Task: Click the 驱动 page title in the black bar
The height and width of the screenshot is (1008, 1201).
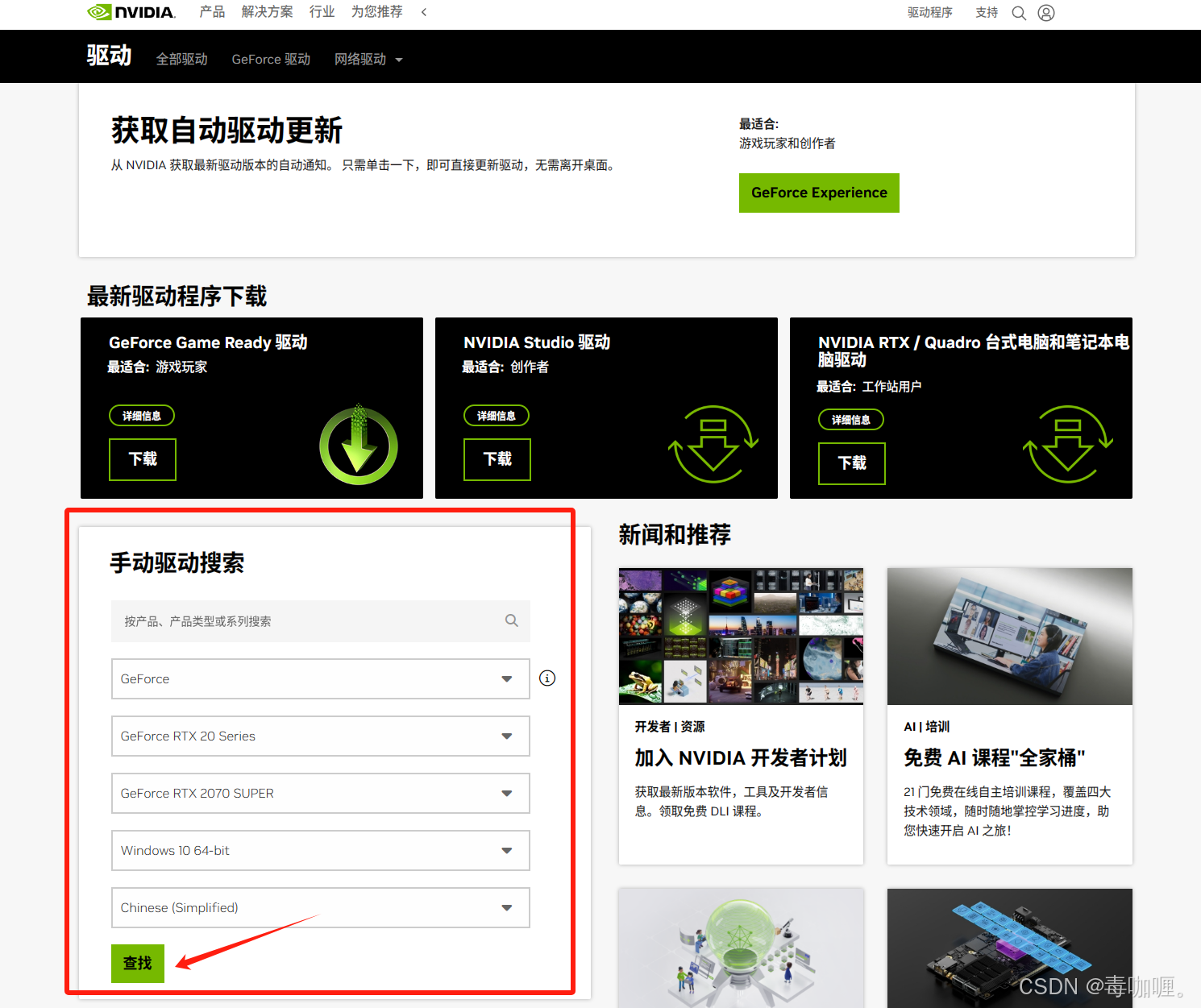Action: click(x=109, y=55)
